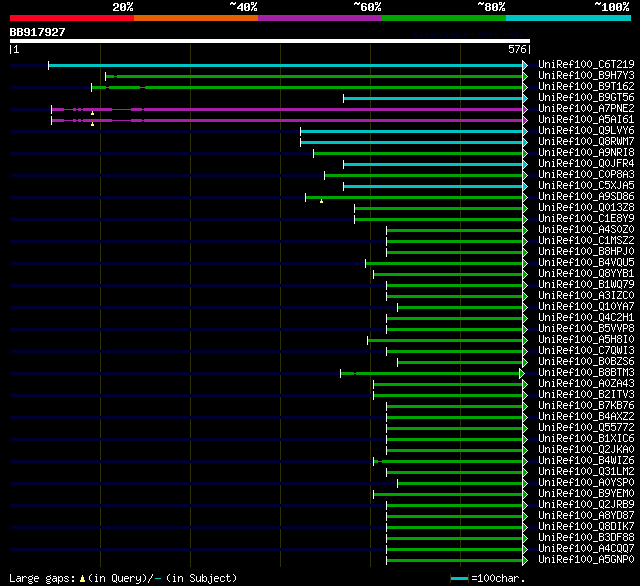This screenshot has width=640, height=586.
Task: Click the yellow gap marker under UniRef100_A9SD86 bar
Action: click(x=322, y=201)
